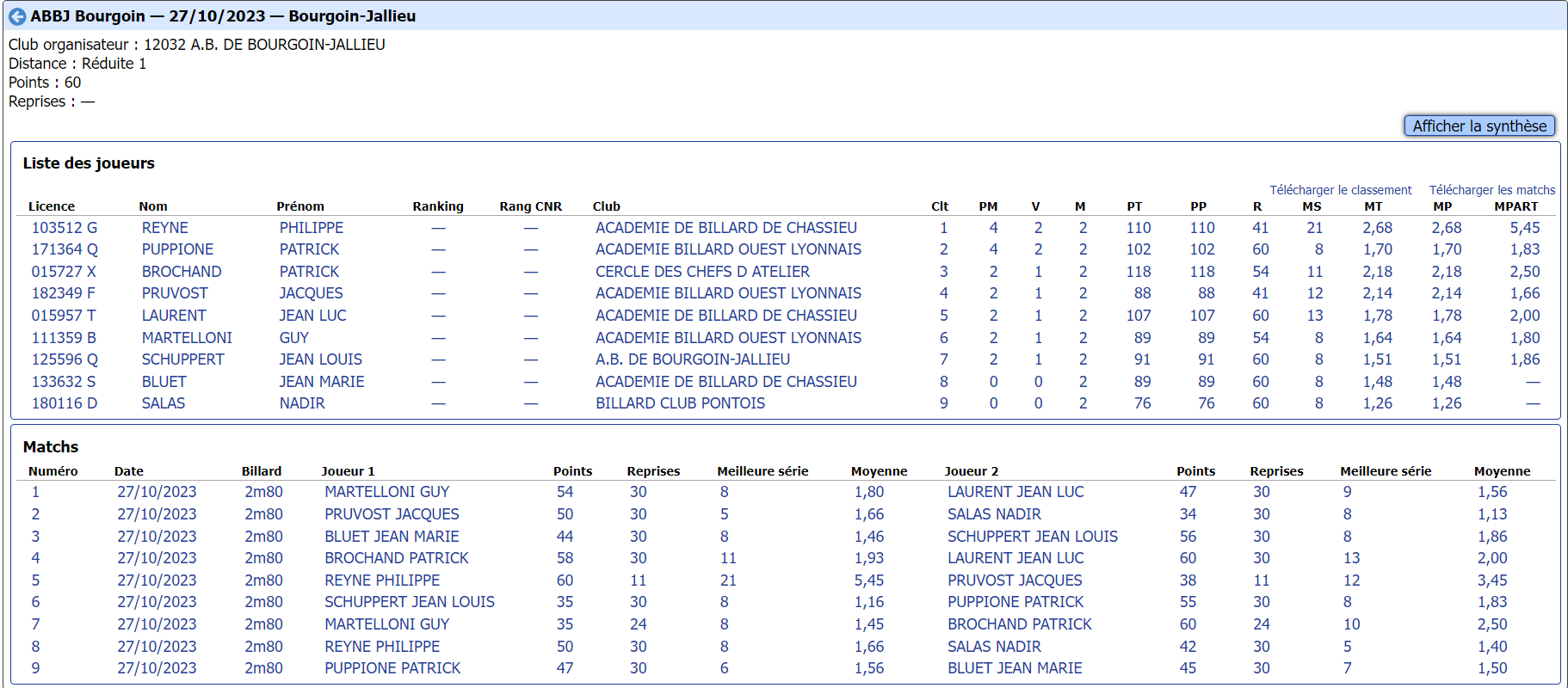The image size is (1568, 688).
Task: Open BROCHAND player entry in Nom column
Action: coord(182,272)
